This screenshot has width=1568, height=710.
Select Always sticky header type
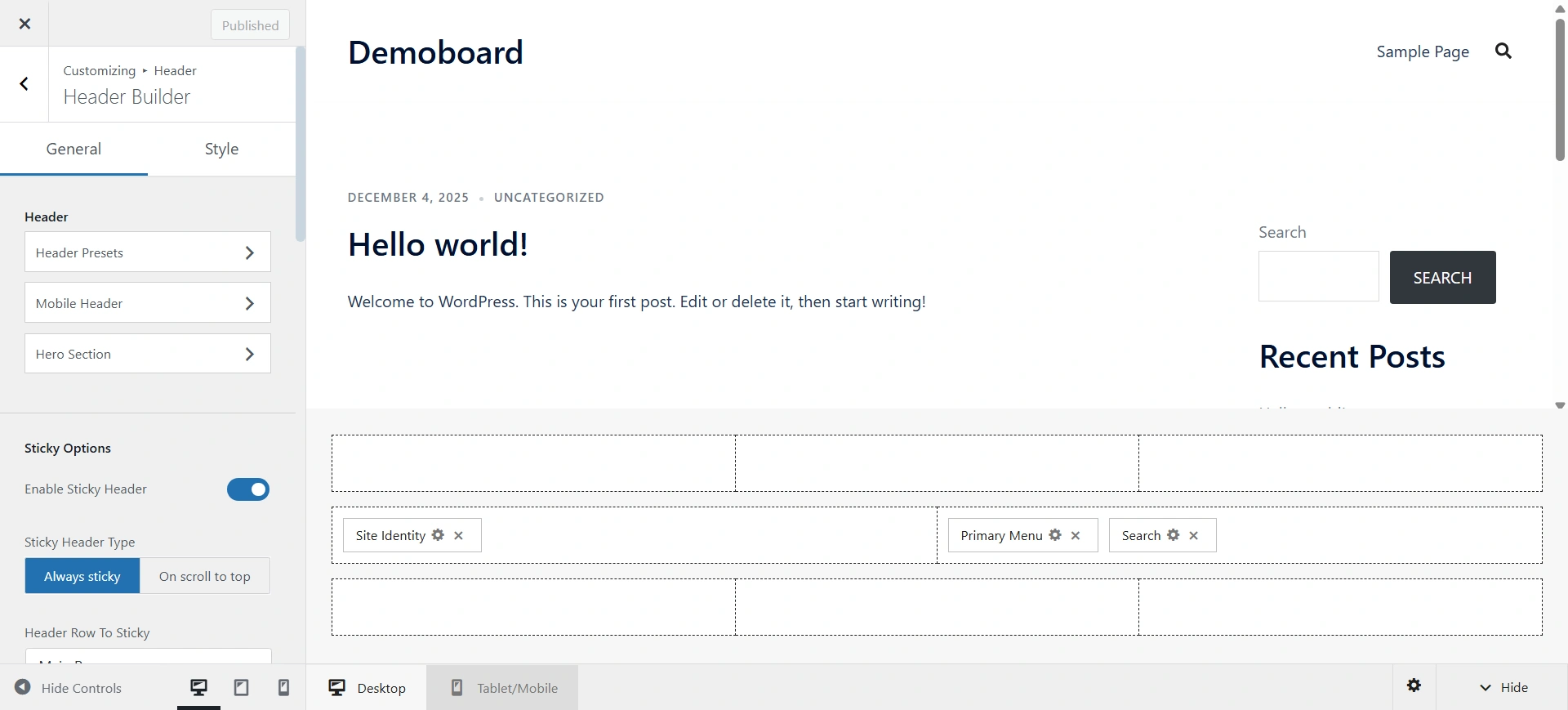coord(82,576)
